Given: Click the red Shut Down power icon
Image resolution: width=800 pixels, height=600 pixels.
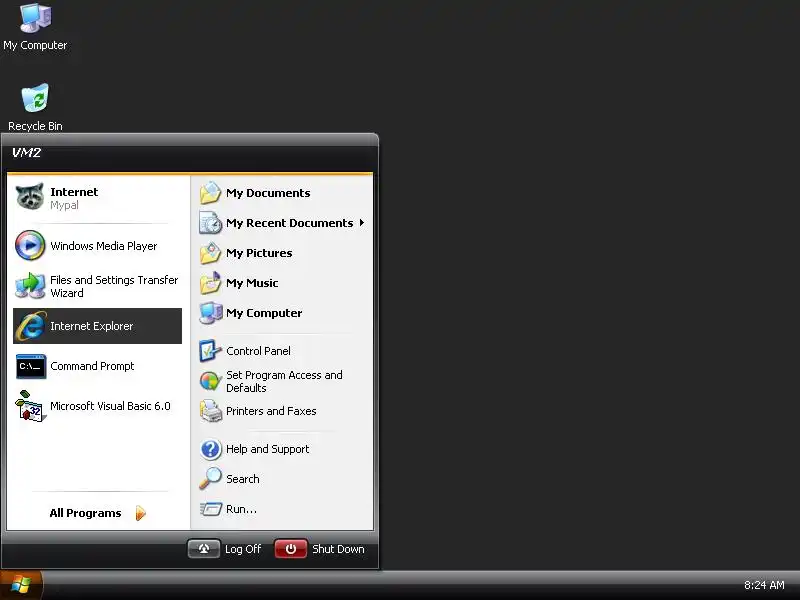Looking at the screenshot, I should [x=290, y=549].
